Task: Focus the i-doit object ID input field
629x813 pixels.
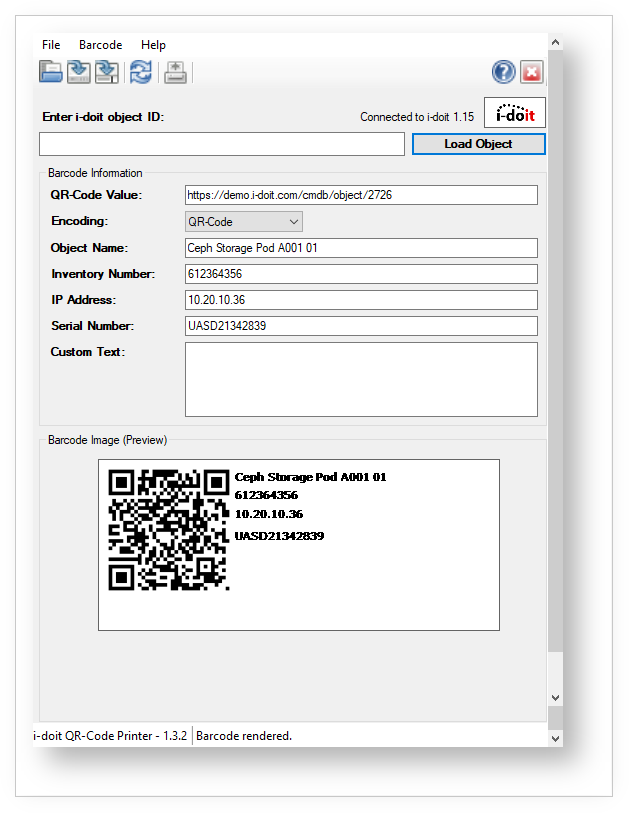Action: [222, 144]
